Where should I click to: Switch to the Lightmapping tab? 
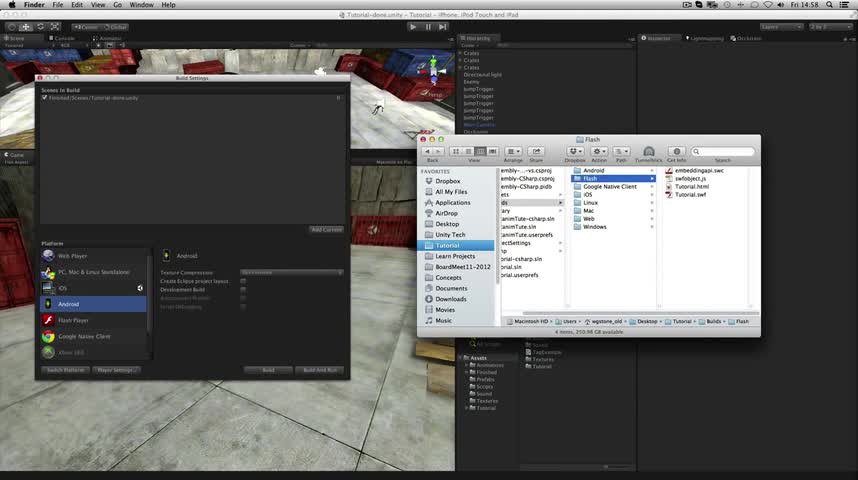click(x=704, y=38)
